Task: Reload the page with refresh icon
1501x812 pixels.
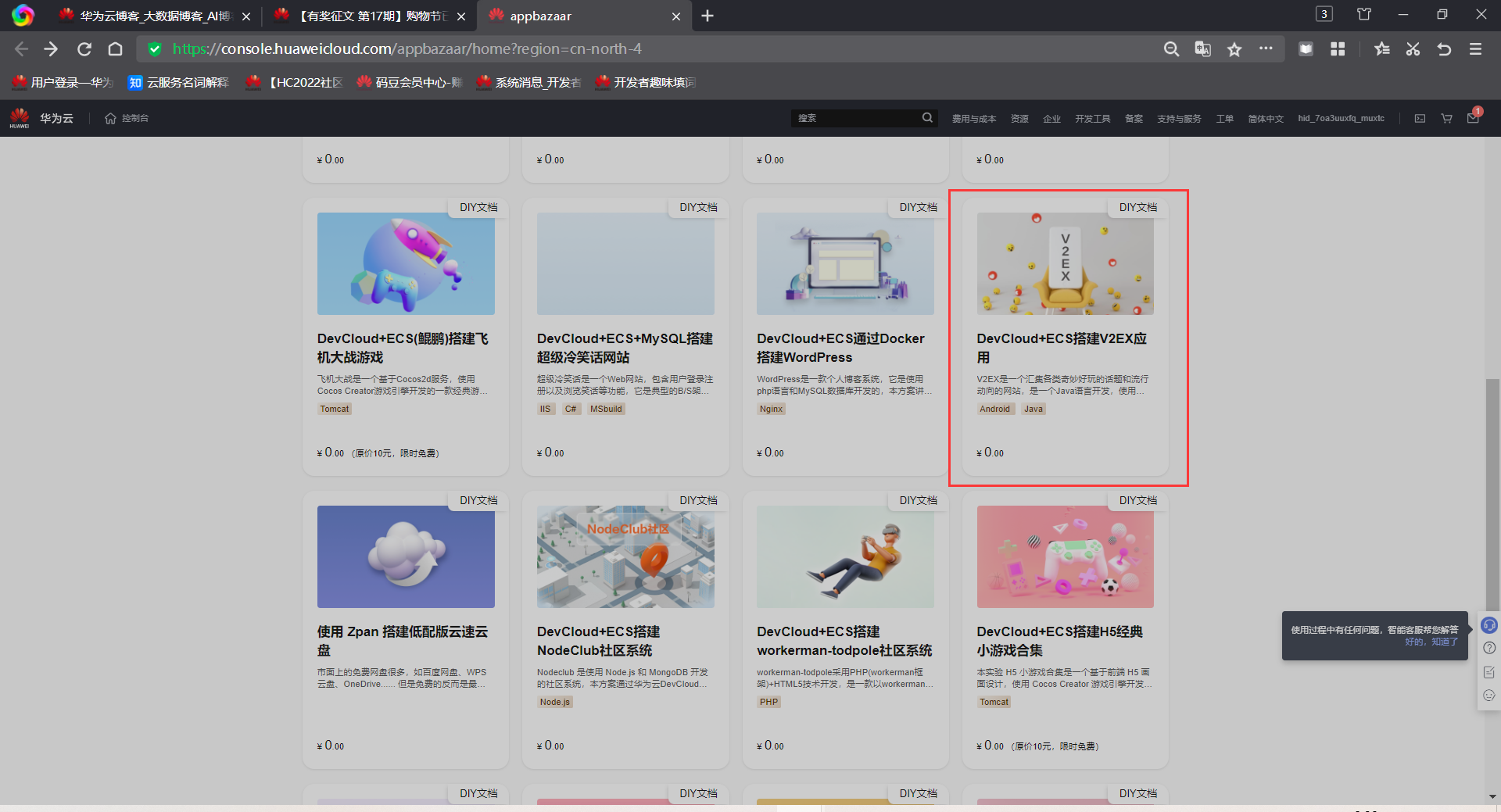Action: 84,49
